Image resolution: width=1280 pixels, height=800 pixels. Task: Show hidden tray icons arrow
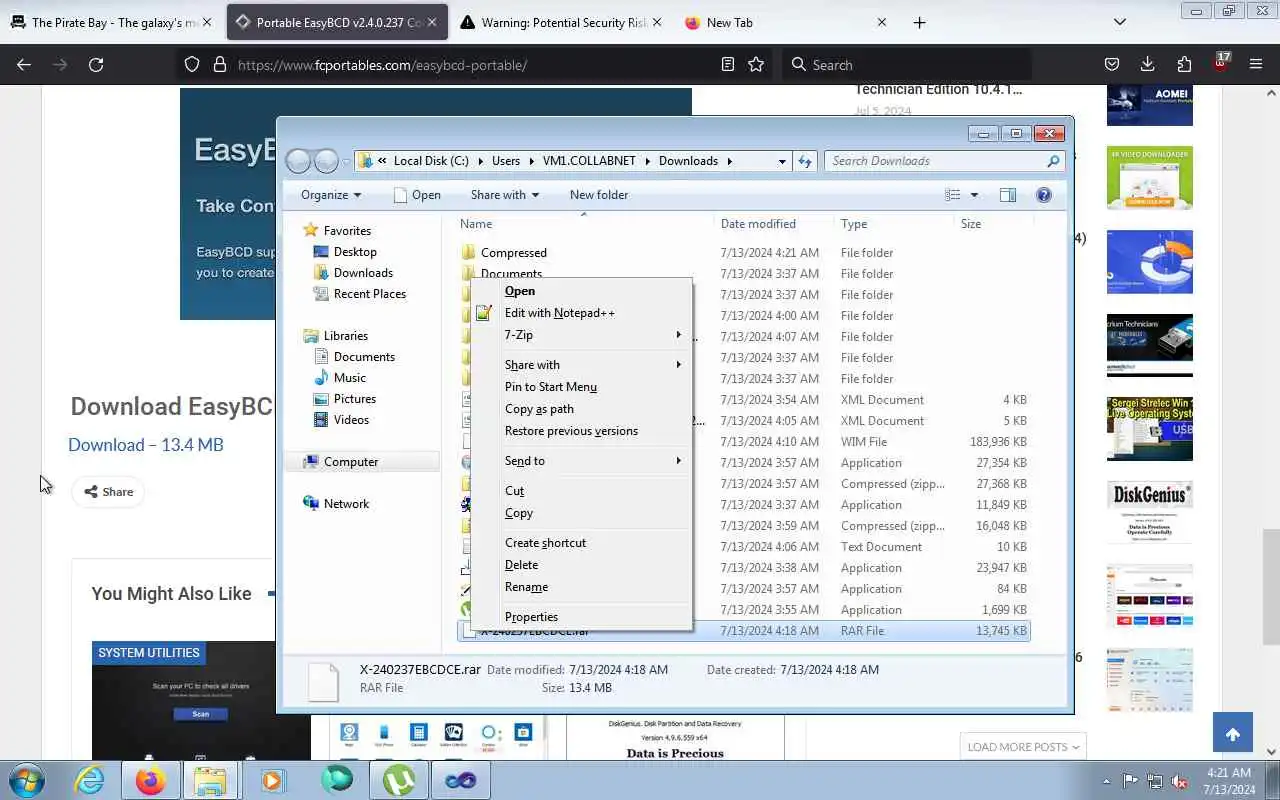[x=1106, y=781]
